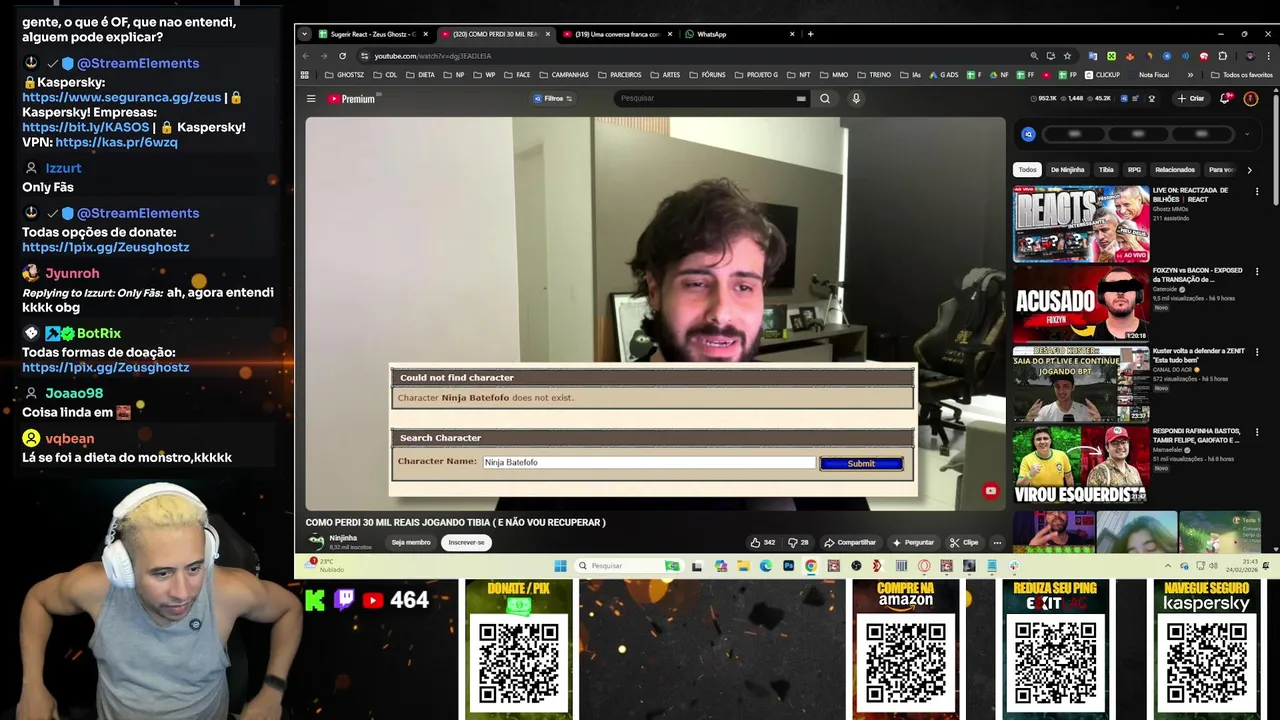Click the Compartilhar share button
Image resolution: width=1280 pixels, height=720 pixels.
coord(850,542)
